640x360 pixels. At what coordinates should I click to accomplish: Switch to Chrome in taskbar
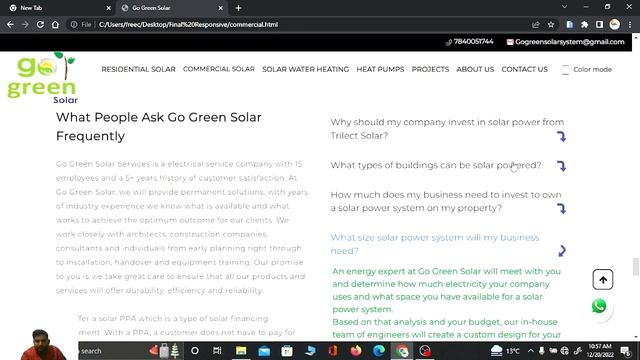click(402, 351)
